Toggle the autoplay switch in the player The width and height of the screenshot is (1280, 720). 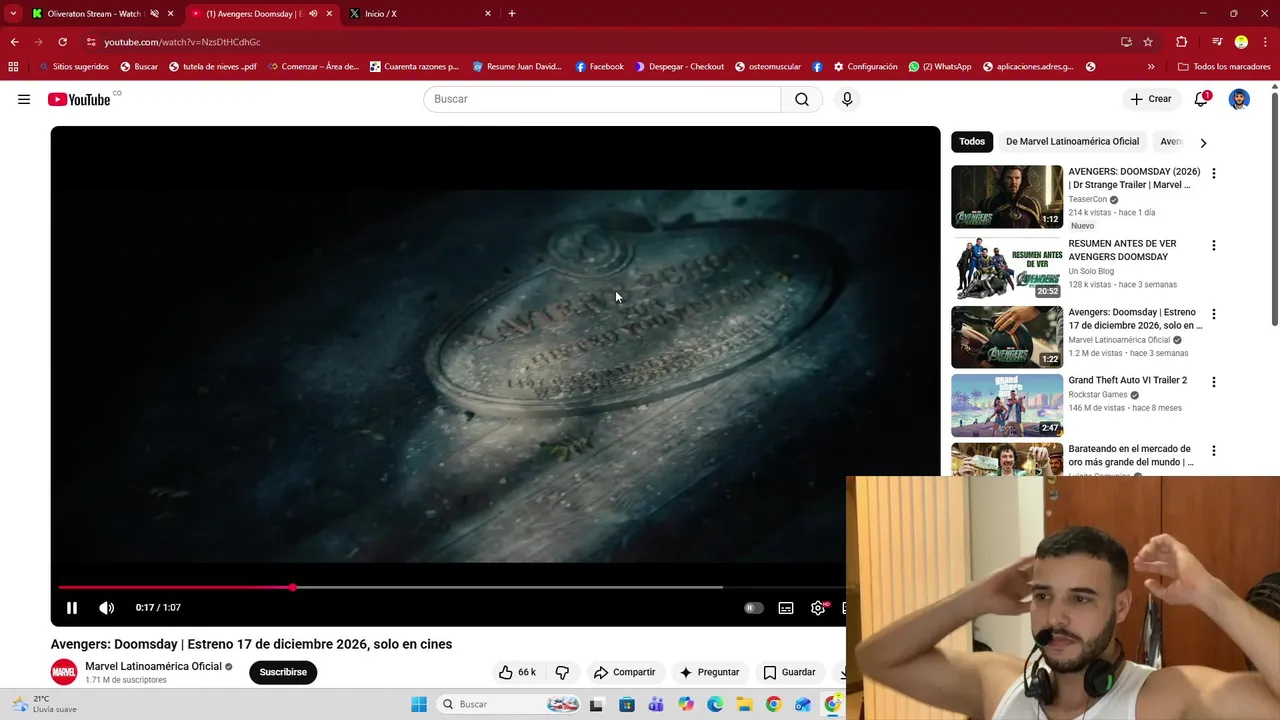click(x=754, y=608)
